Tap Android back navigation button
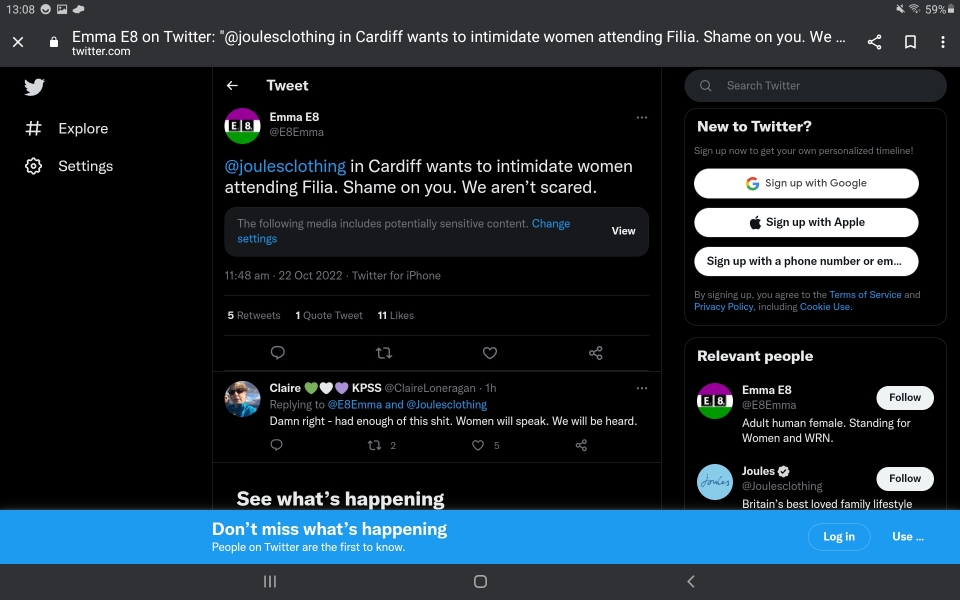This screenshot has width=960, height=600. 691,582
